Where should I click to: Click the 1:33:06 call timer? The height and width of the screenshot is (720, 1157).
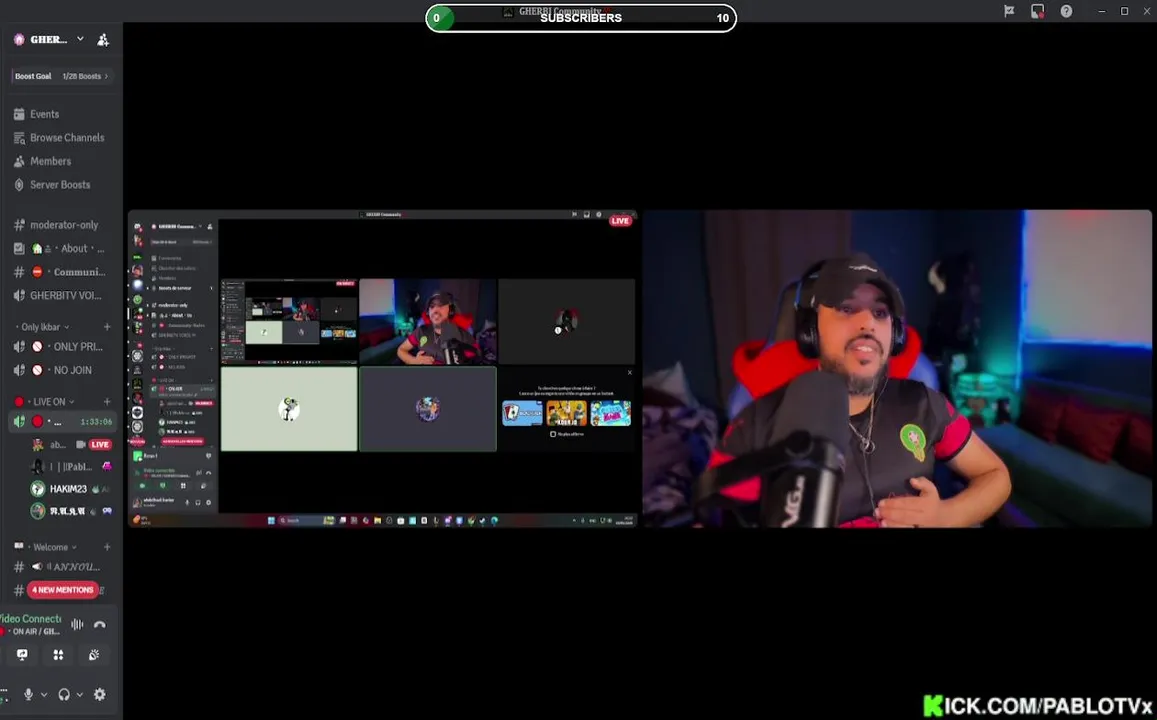96,422
